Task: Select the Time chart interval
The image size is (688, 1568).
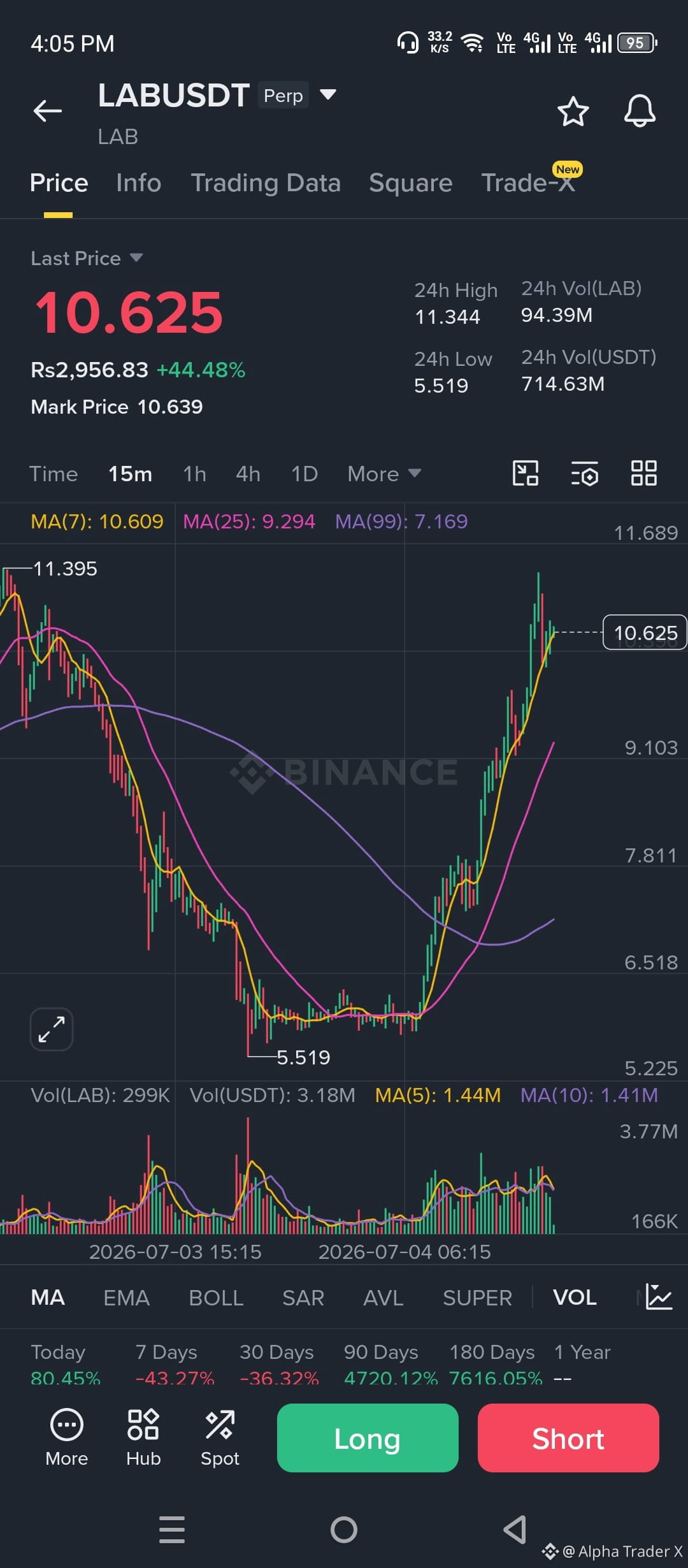Action: [x=54, y=474]
